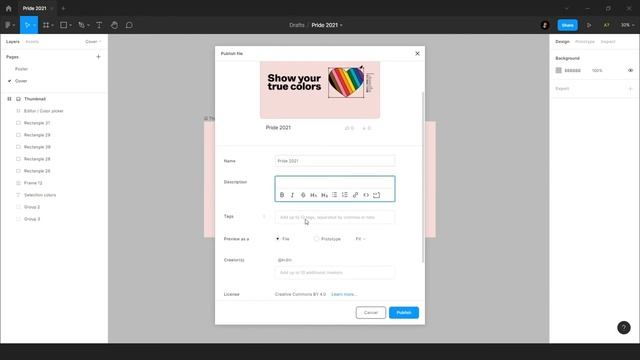Apply strikethrough in description toolbar
This screenshot has height=360, width=640.
tap(303, 195)
